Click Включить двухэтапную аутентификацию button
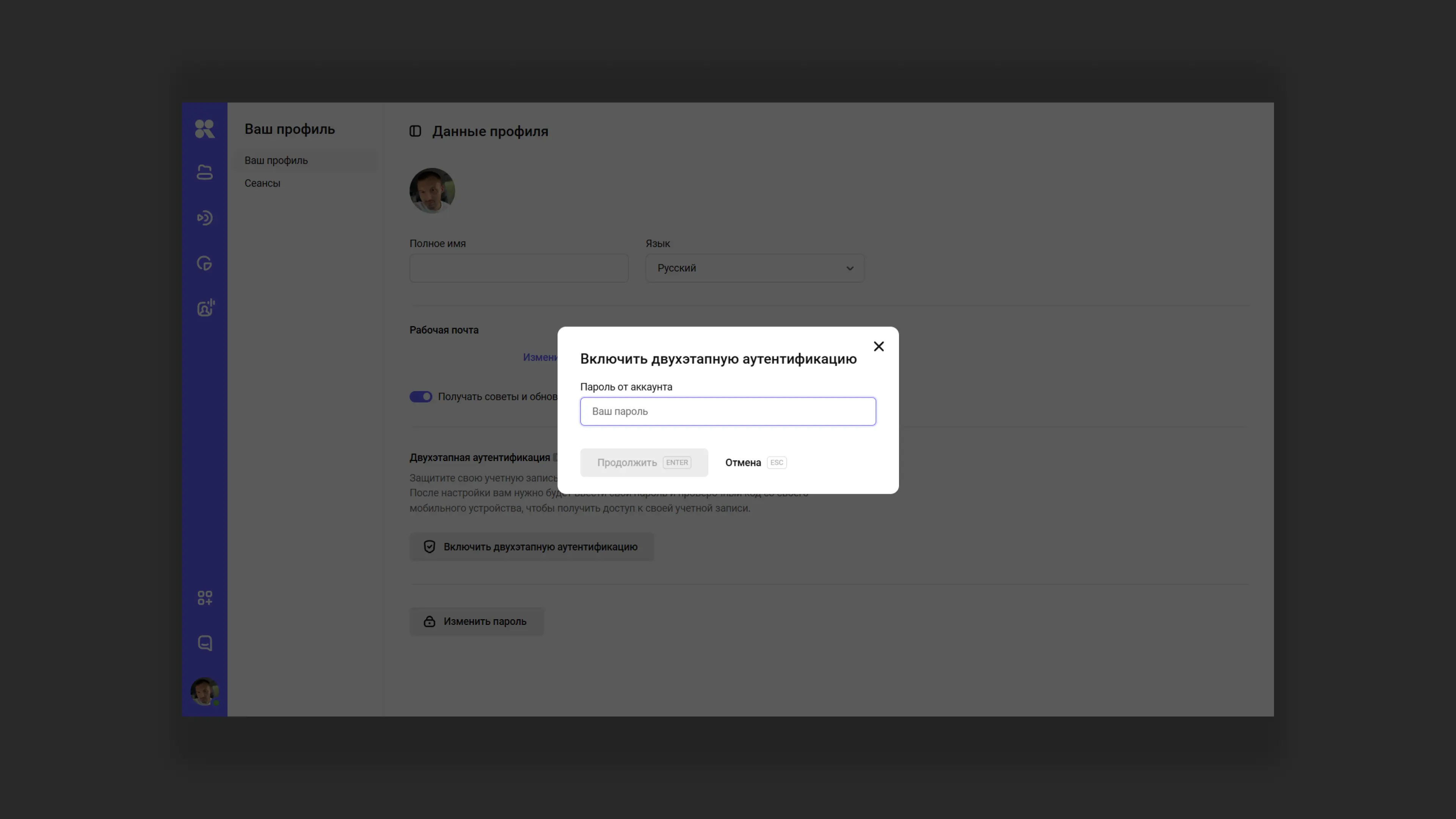Screen dimensions: 1456x819 click(x=531, y=547)
